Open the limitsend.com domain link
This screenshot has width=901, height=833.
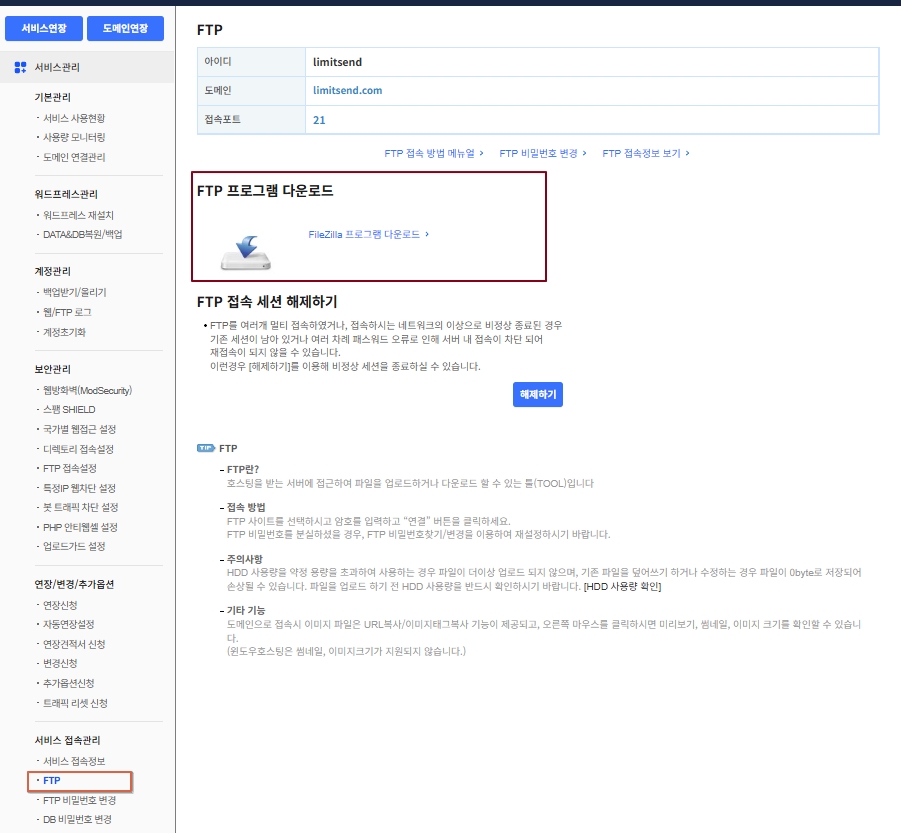click(x=347, y=90)
